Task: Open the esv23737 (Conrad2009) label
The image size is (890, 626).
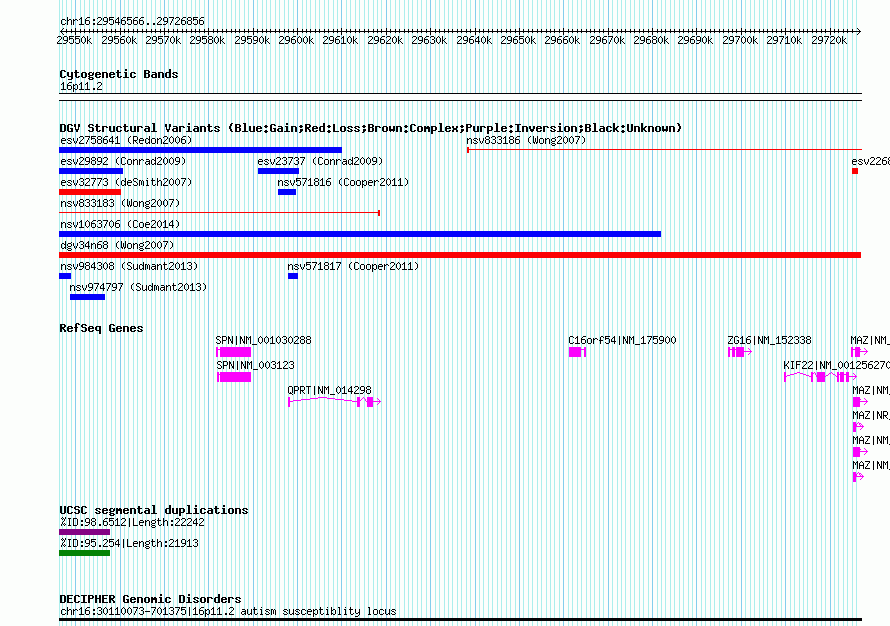Action: click(x=320, y=161)
